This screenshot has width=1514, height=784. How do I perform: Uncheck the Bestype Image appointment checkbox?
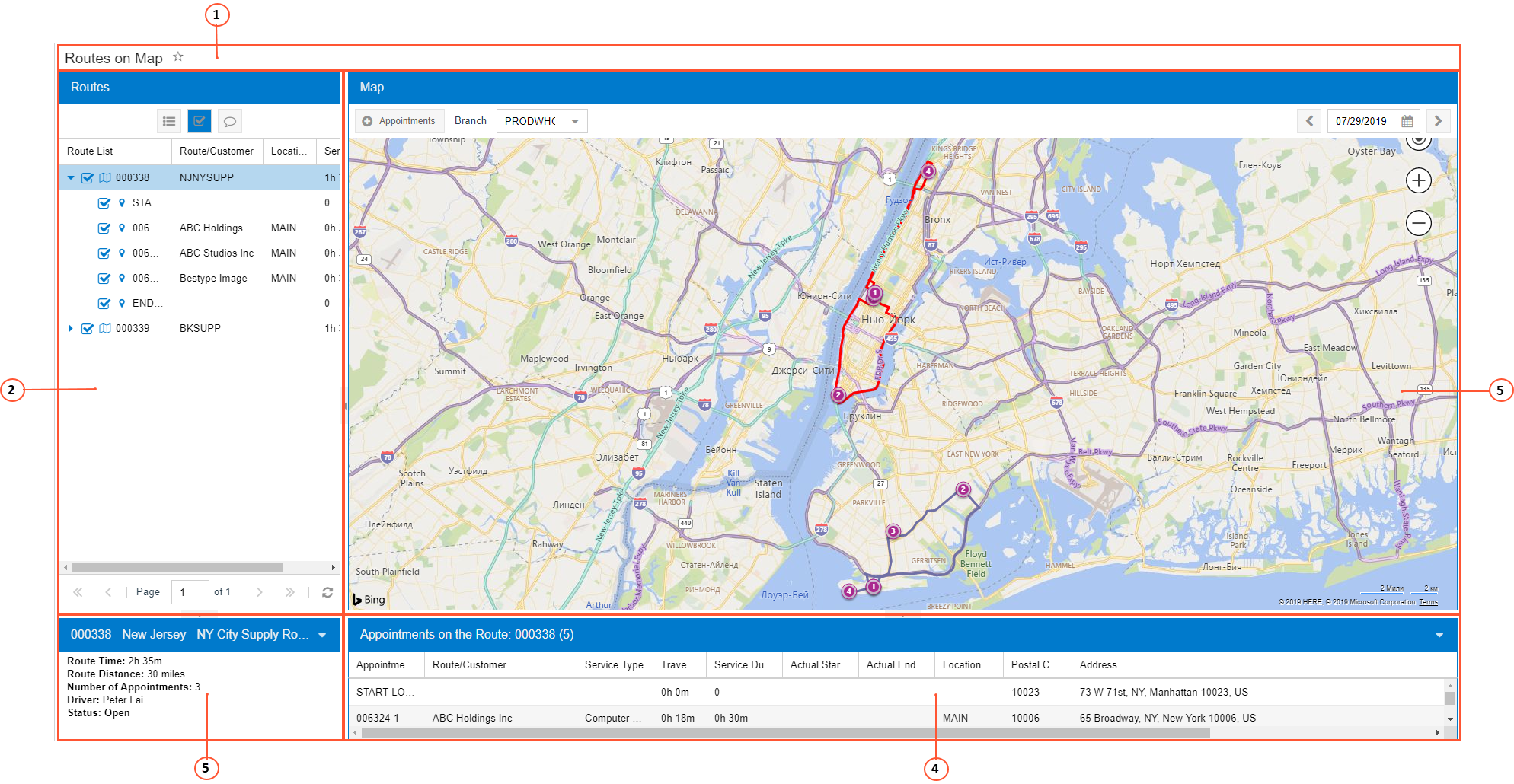[x=104, y=278]
